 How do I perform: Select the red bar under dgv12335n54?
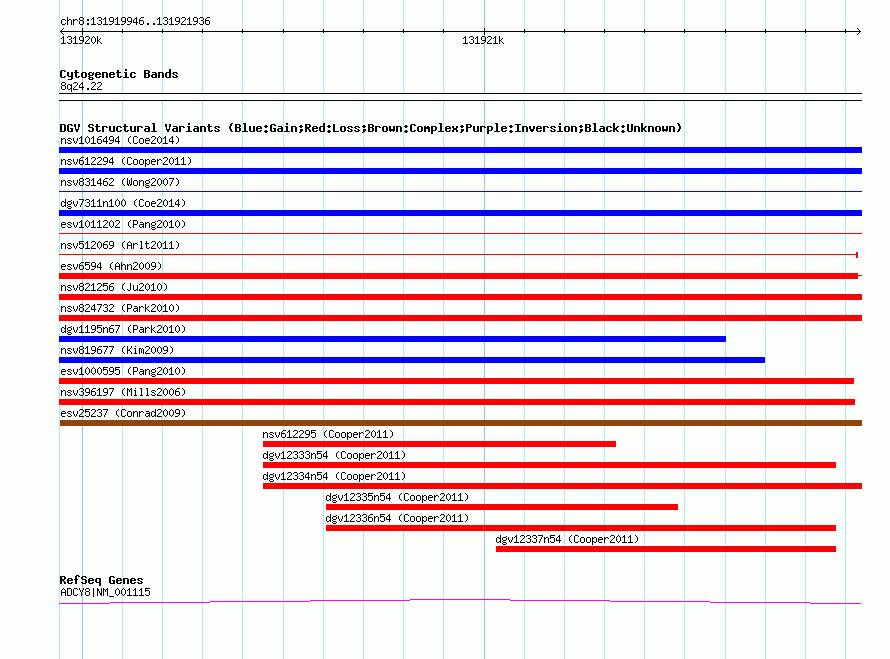point(502,507)
